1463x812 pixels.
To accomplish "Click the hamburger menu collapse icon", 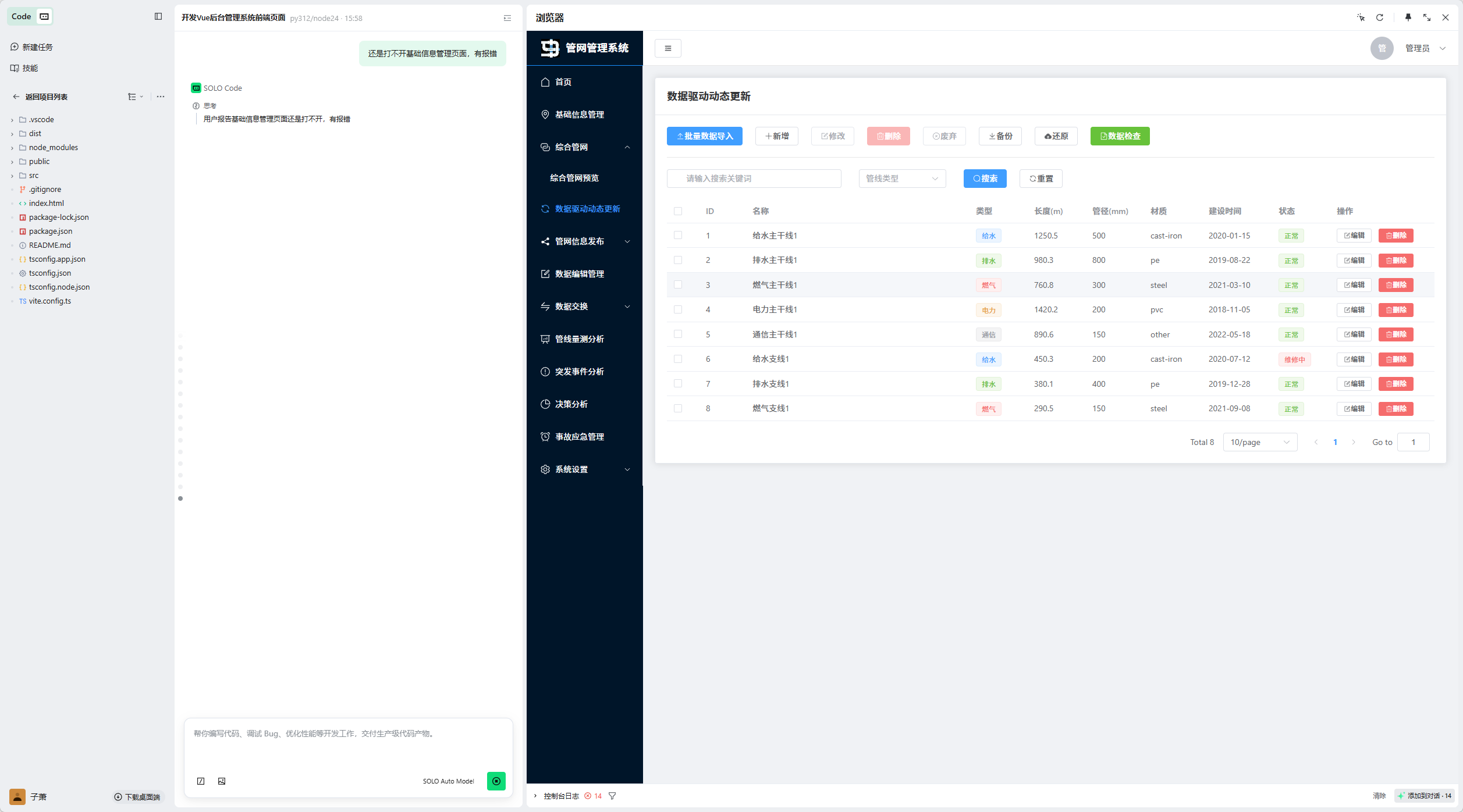I will (667, 48).
